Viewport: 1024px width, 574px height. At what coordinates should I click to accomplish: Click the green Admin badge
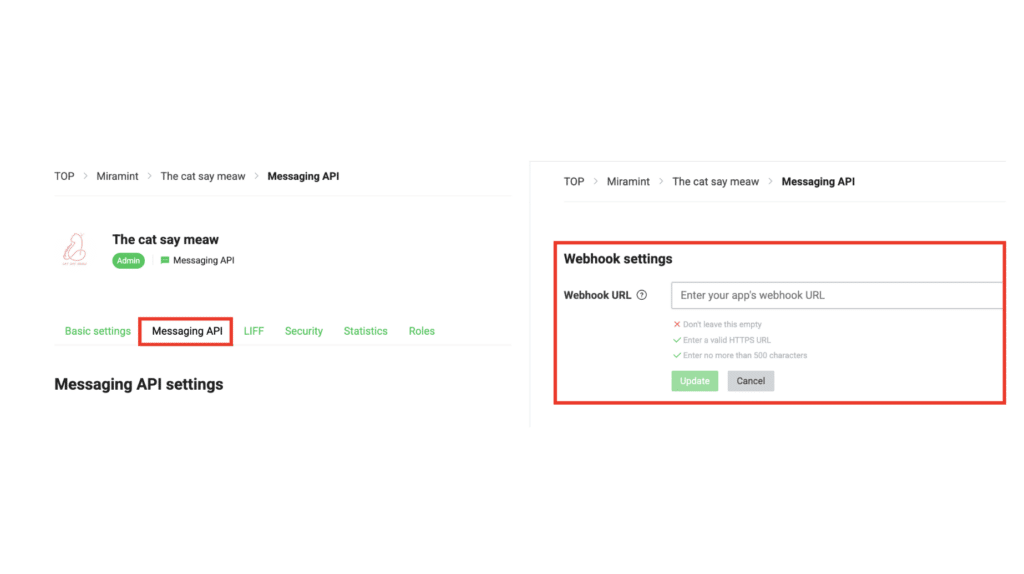click(x=128, y=260)
